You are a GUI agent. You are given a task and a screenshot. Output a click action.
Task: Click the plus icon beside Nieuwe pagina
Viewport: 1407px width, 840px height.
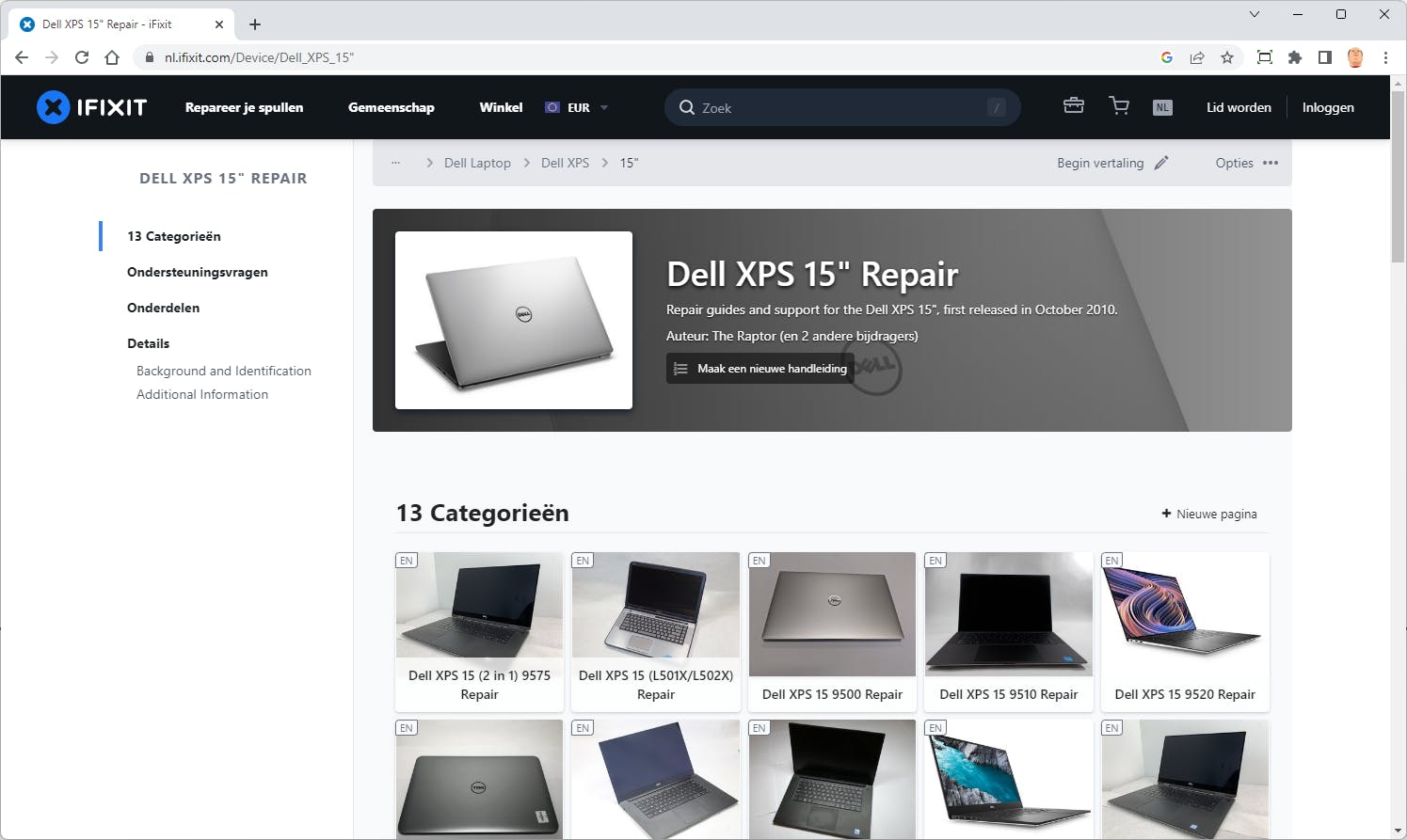1166,514
